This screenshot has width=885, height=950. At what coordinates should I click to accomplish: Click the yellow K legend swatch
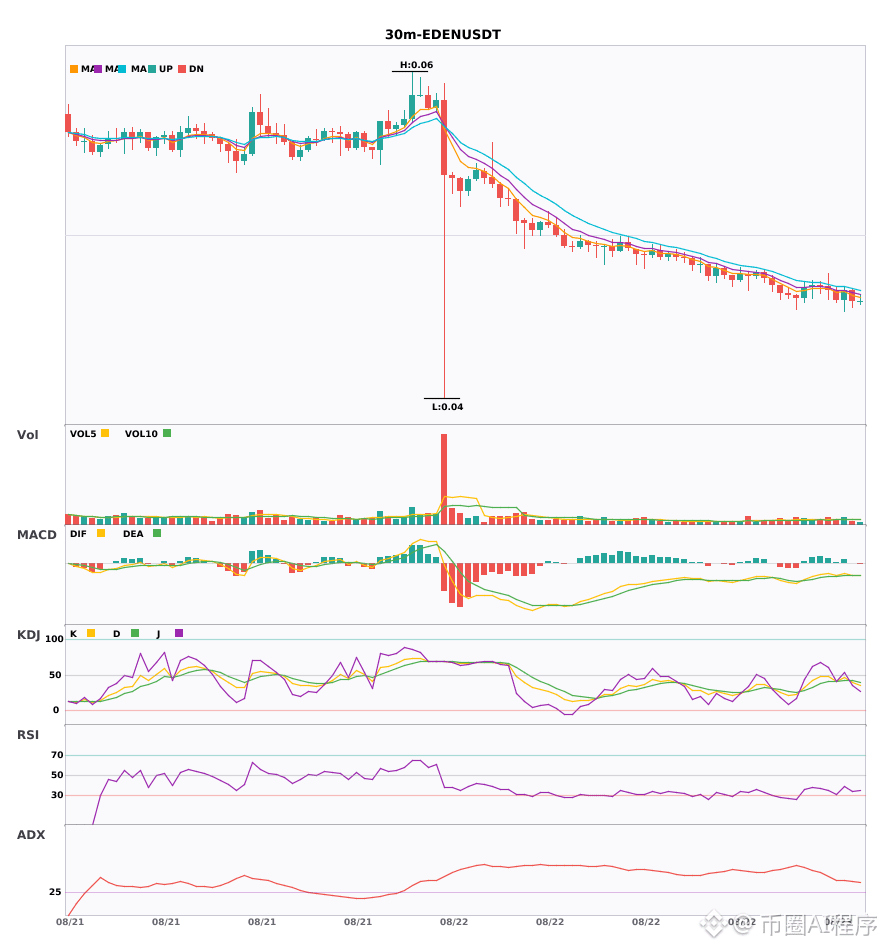coord(91,633)
